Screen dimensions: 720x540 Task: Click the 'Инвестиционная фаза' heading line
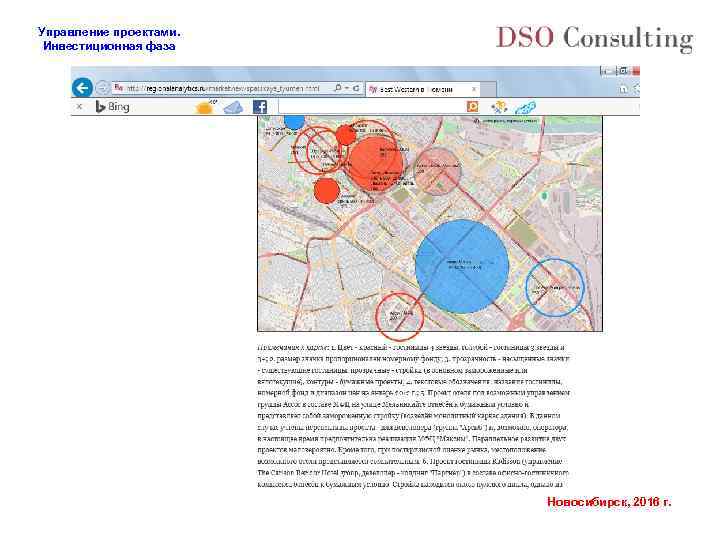coord(109,46)
